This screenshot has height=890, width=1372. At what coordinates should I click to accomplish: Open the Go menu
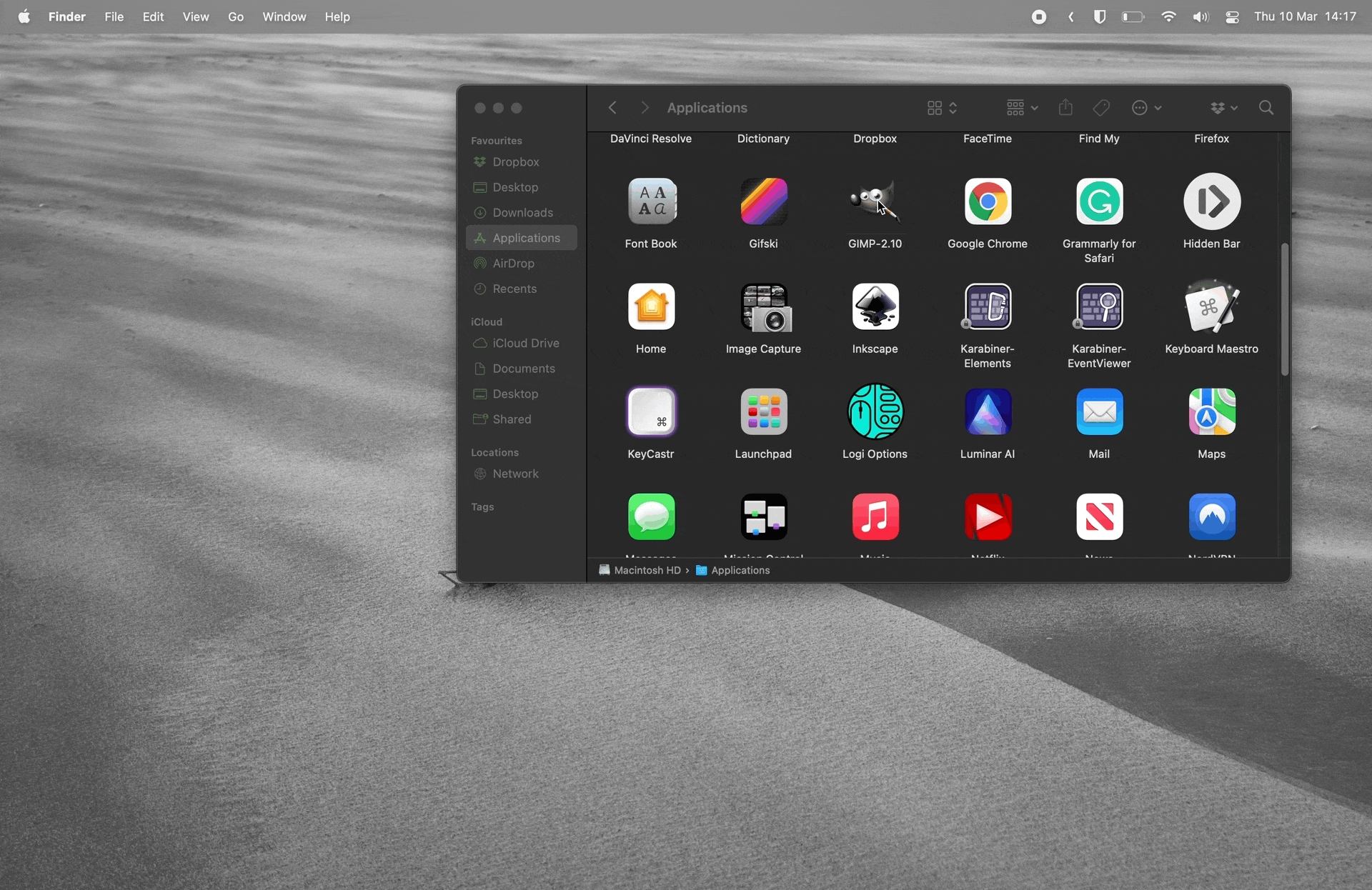point(236,16)
